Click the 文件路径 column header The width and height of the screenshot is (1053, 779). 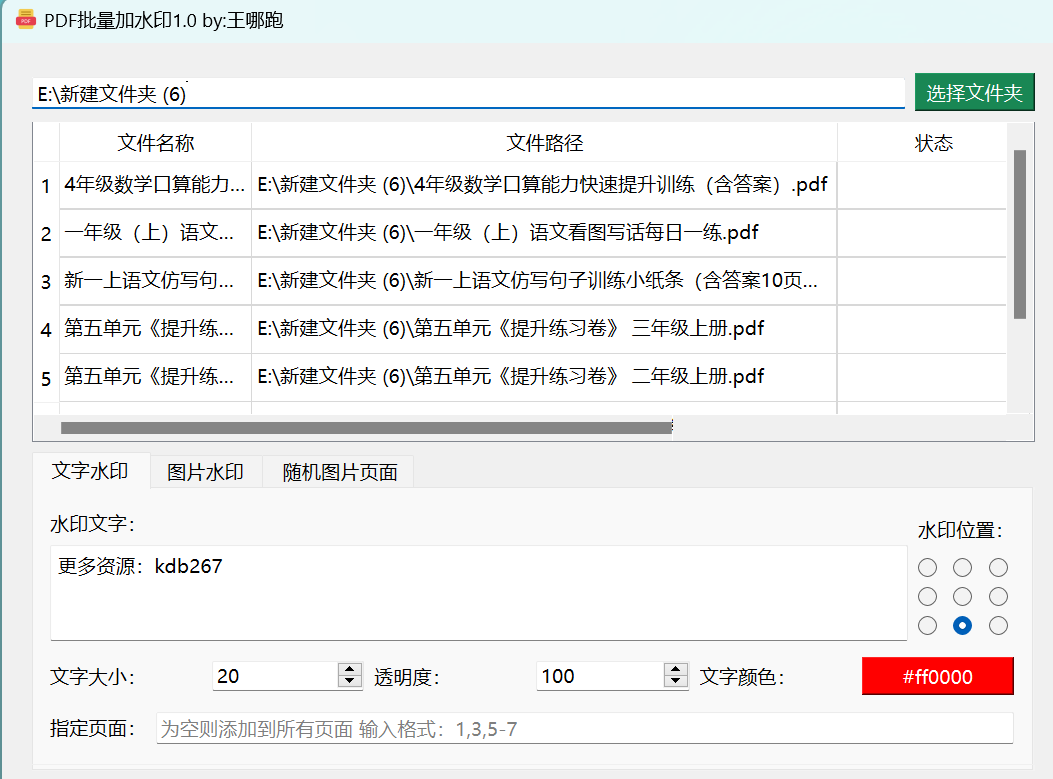click(x=545, y=142)
